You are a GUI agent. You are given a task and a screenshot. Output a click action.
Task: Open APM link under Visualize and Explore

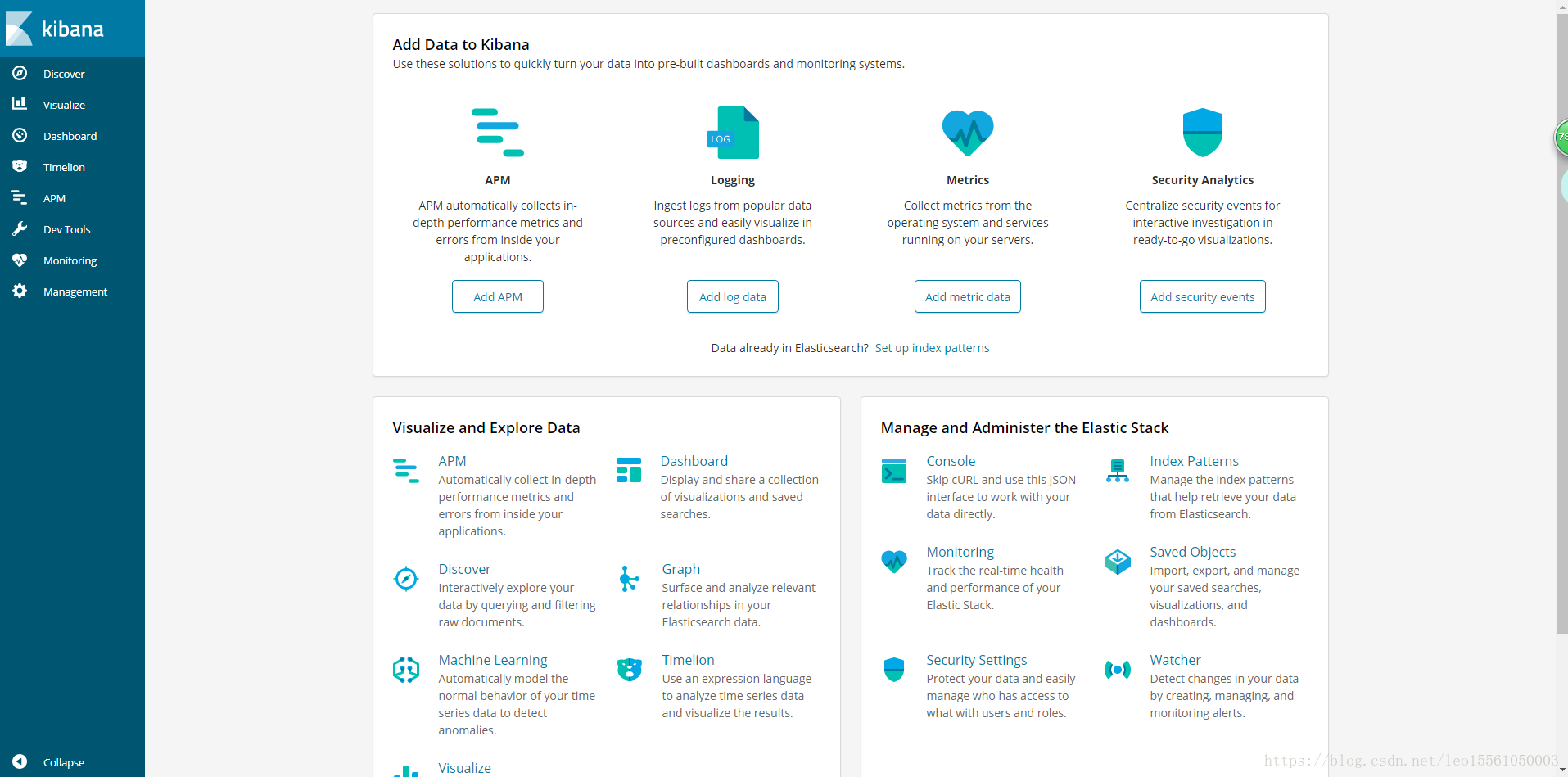(452, 461)
